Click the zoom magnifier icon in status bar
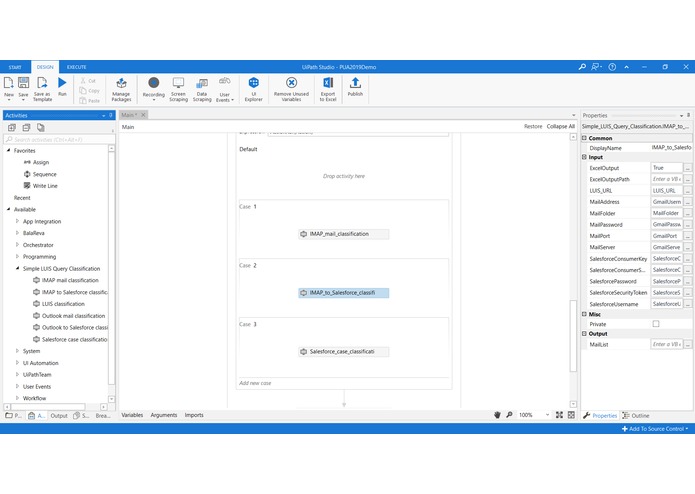The width and height of the screenshot is (695, 494). 509,415
